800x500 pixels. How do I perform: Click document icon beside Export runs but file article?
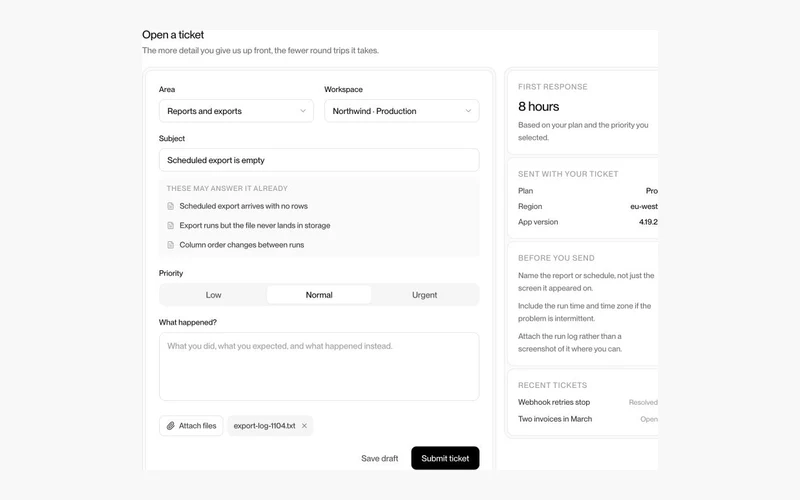click(x=170, y=226)
